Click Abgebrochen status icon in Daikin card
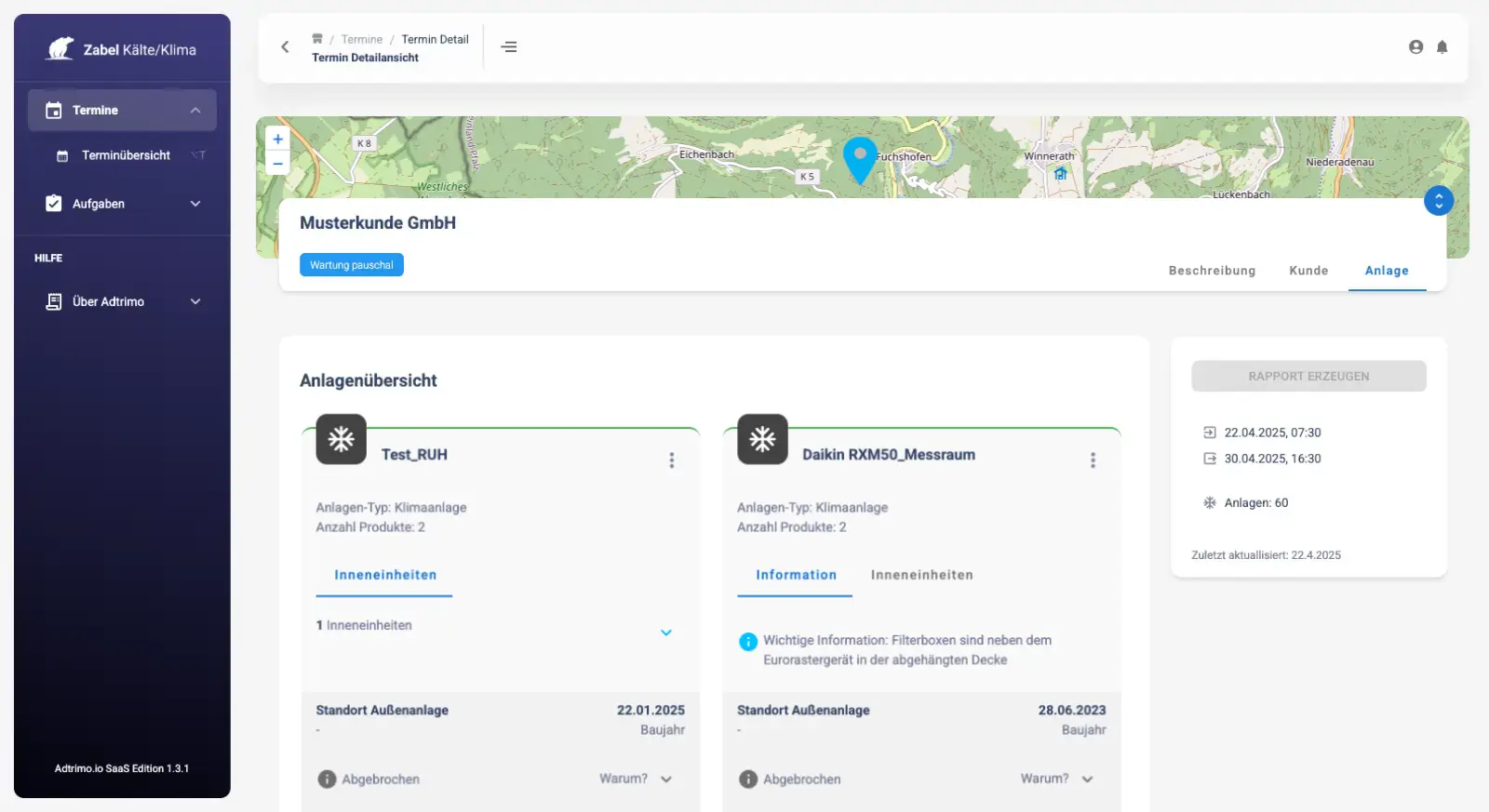This screenshot has width=1489, height=812. pos(748,779)
